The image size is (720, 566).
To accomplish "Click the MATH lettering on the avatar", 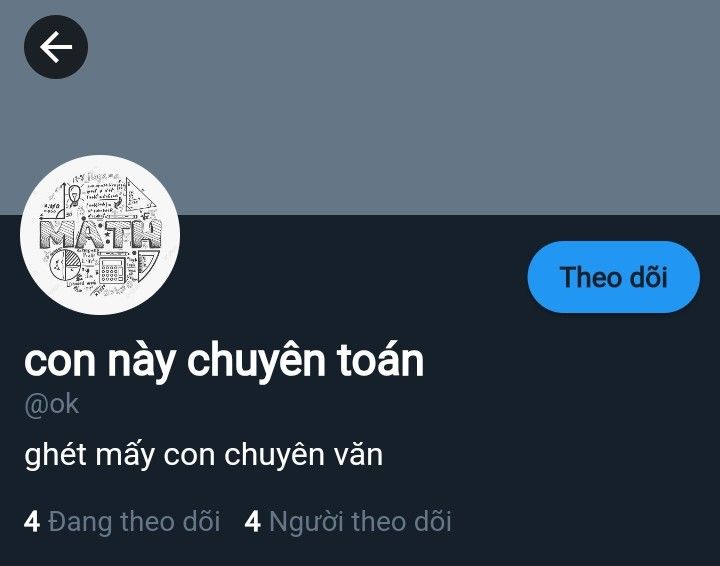I will click(101, 234).
